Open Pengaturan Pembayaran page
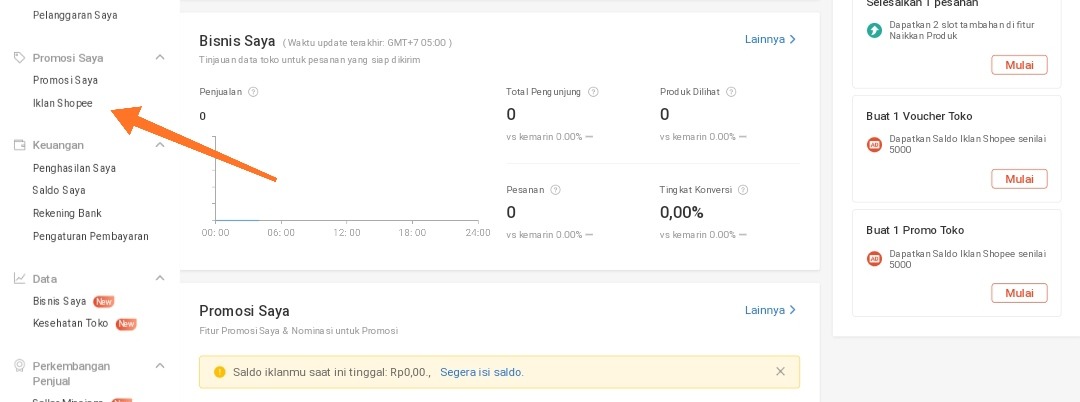 pyautogui.click(x=91, y=236)
